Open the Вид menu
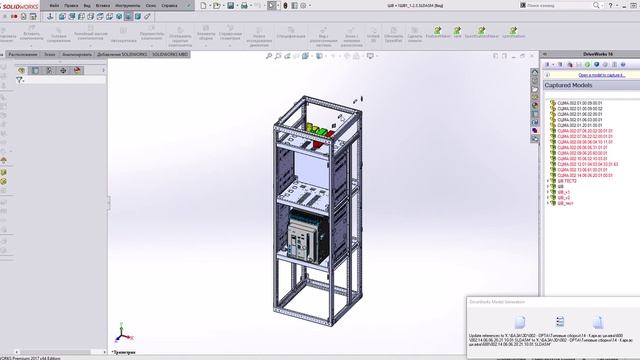The height and width of the screenshot is (360, 640). (87, 6)
